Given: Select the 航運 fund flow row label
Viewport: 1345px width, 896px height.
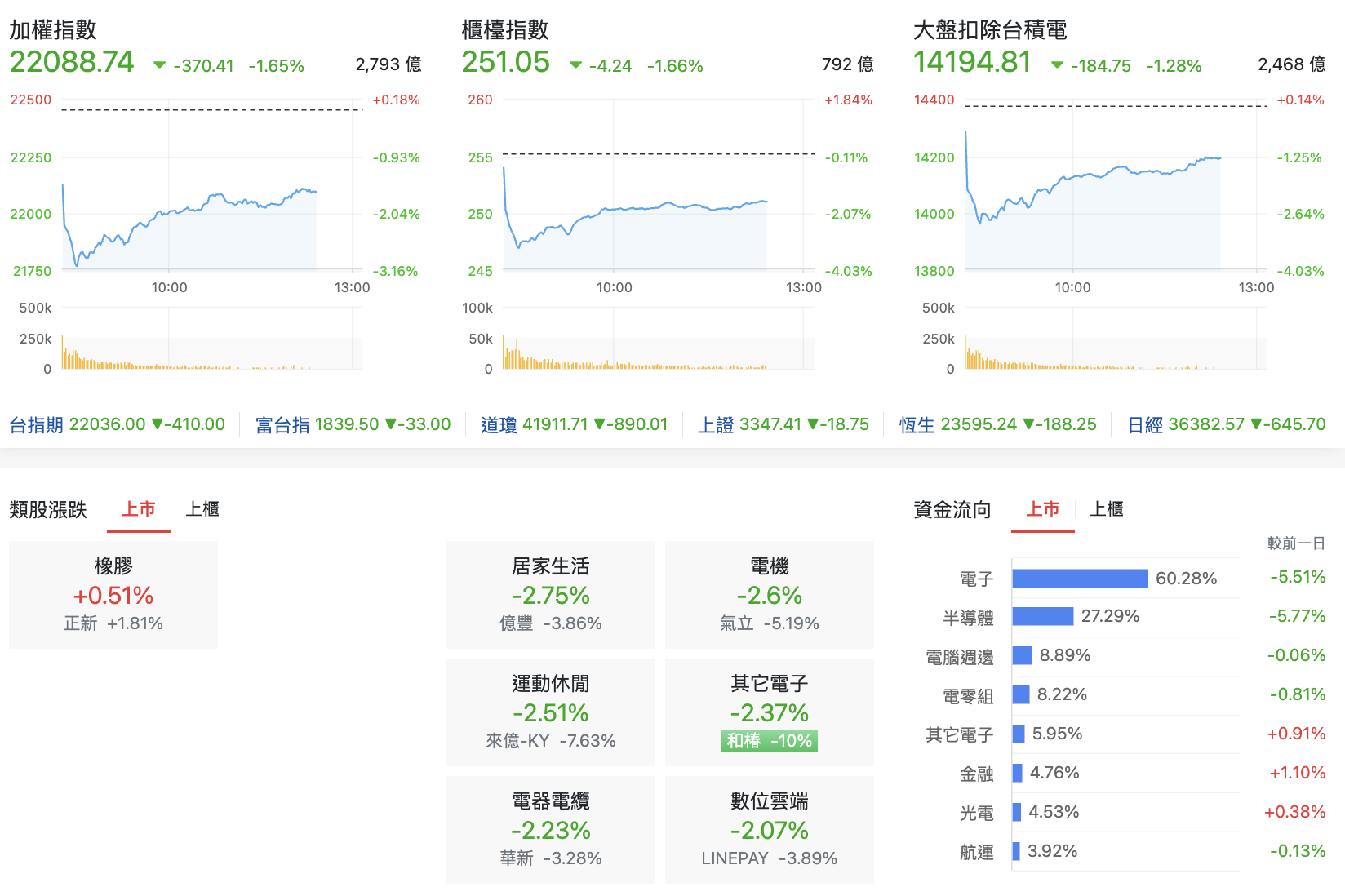Looking at the screenshot, I should point(977,853).
